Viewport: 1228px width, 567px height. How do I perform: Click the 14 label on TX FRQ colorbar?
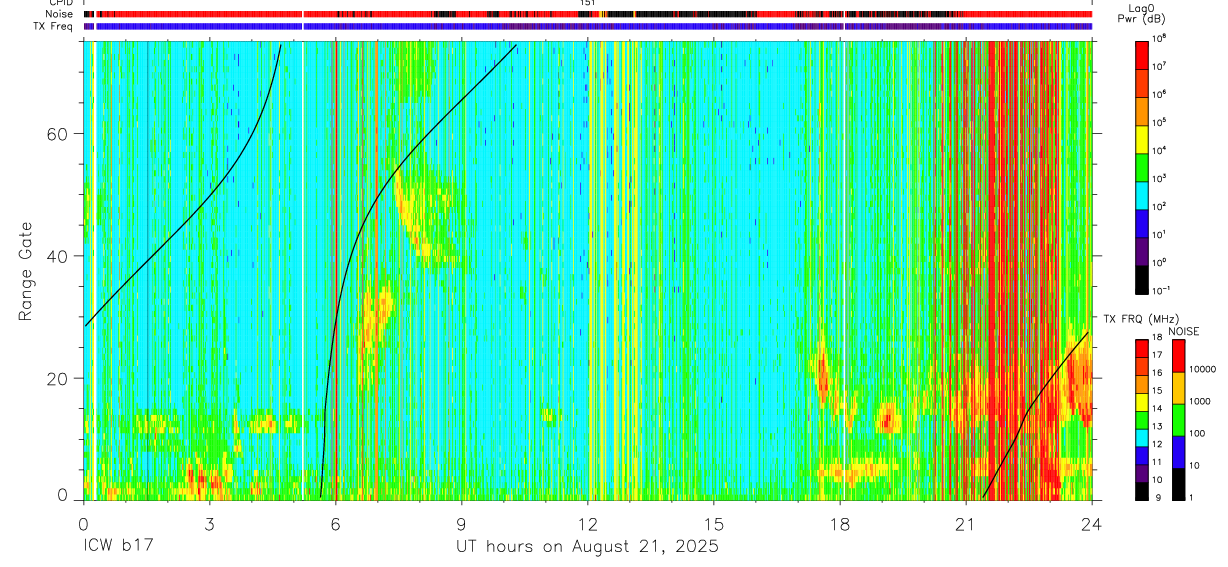[1156, 409]
